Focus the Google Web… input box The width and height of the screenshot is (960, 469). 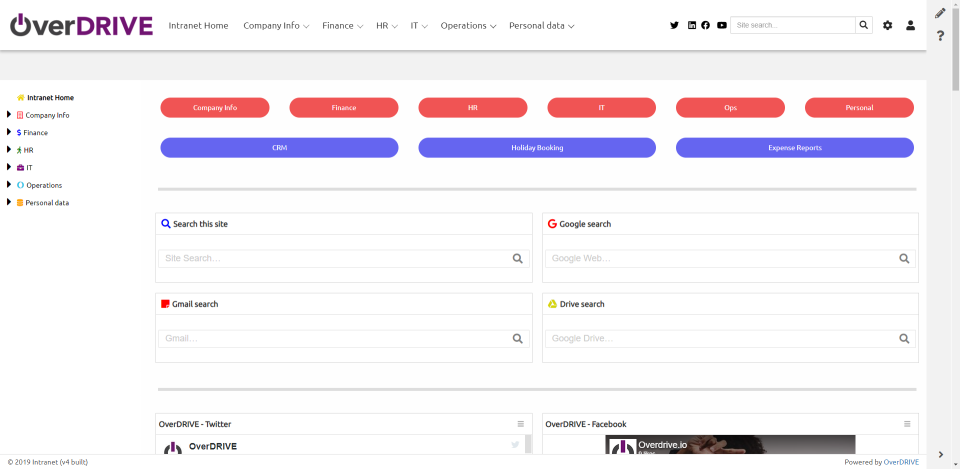(x=730, y=258)
